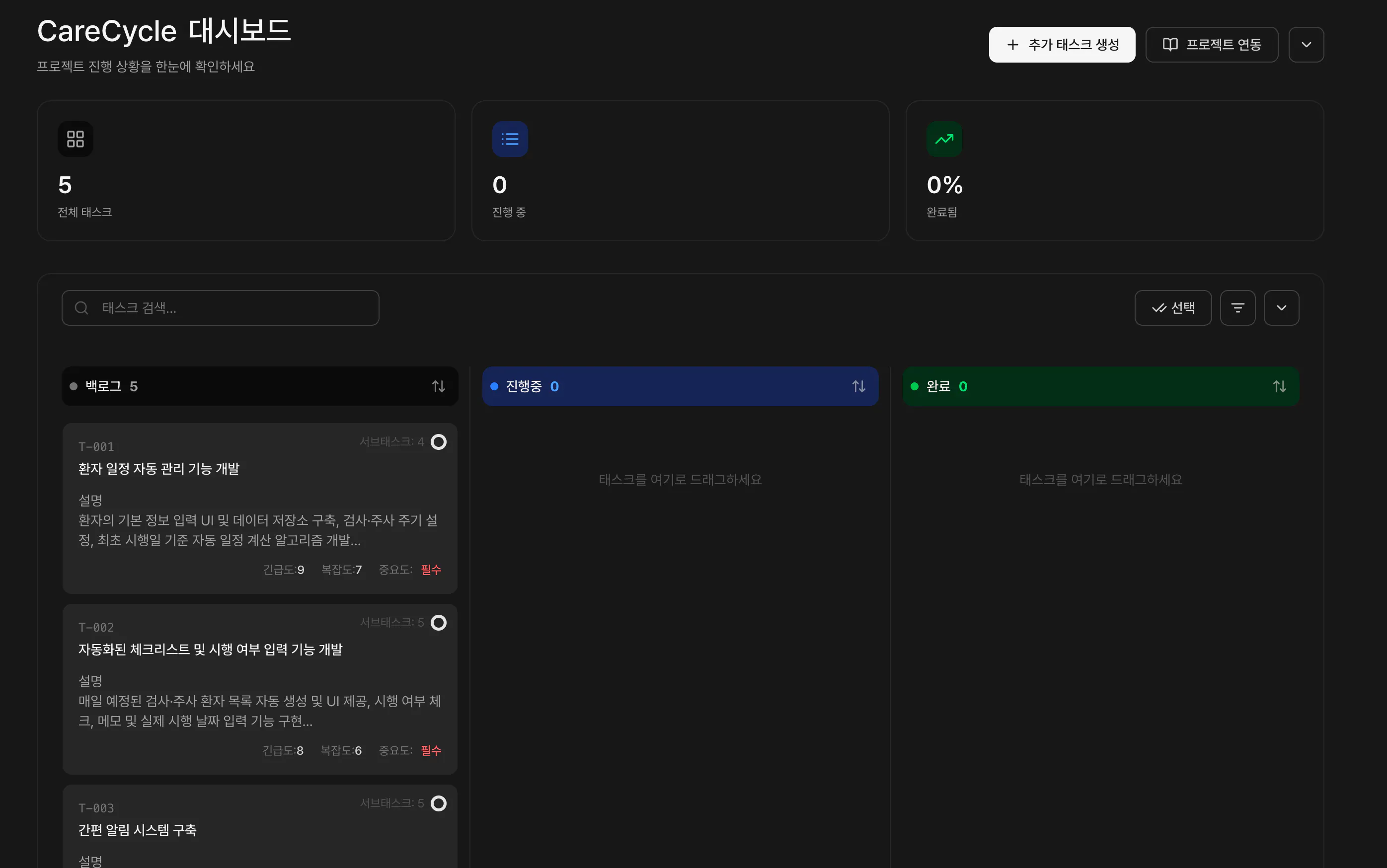Click the green trending-up icon for 완료됨
The image size is (1387, 868).
[943, 139]
